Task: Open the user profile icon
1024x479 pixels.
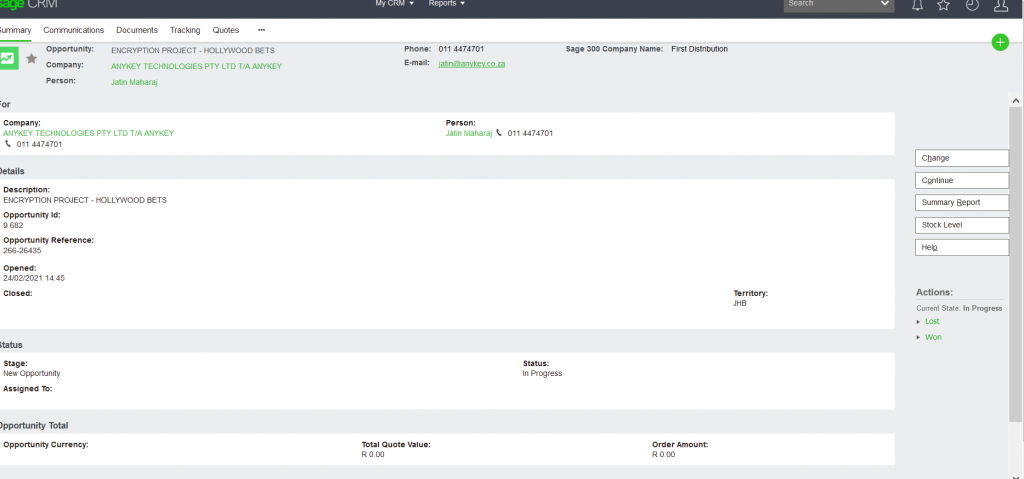Action: pyautogui.click(x=1000, y=6)
